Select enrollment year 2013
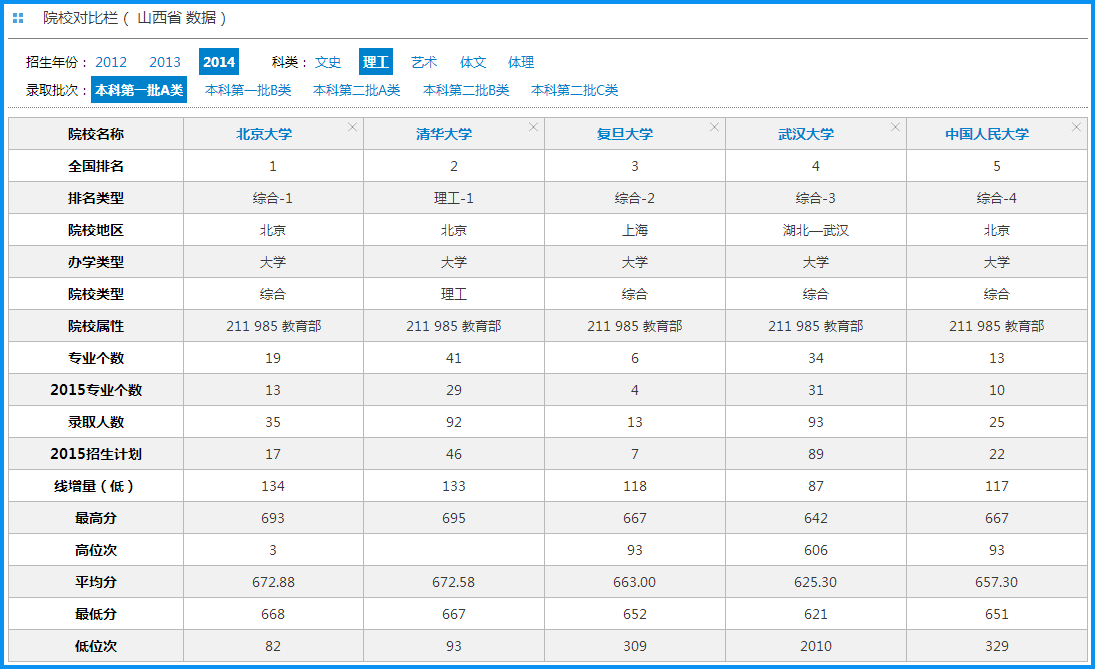The height and width of the screenshot is (669, 1095). pyautogui.click(x=165, y=62)
